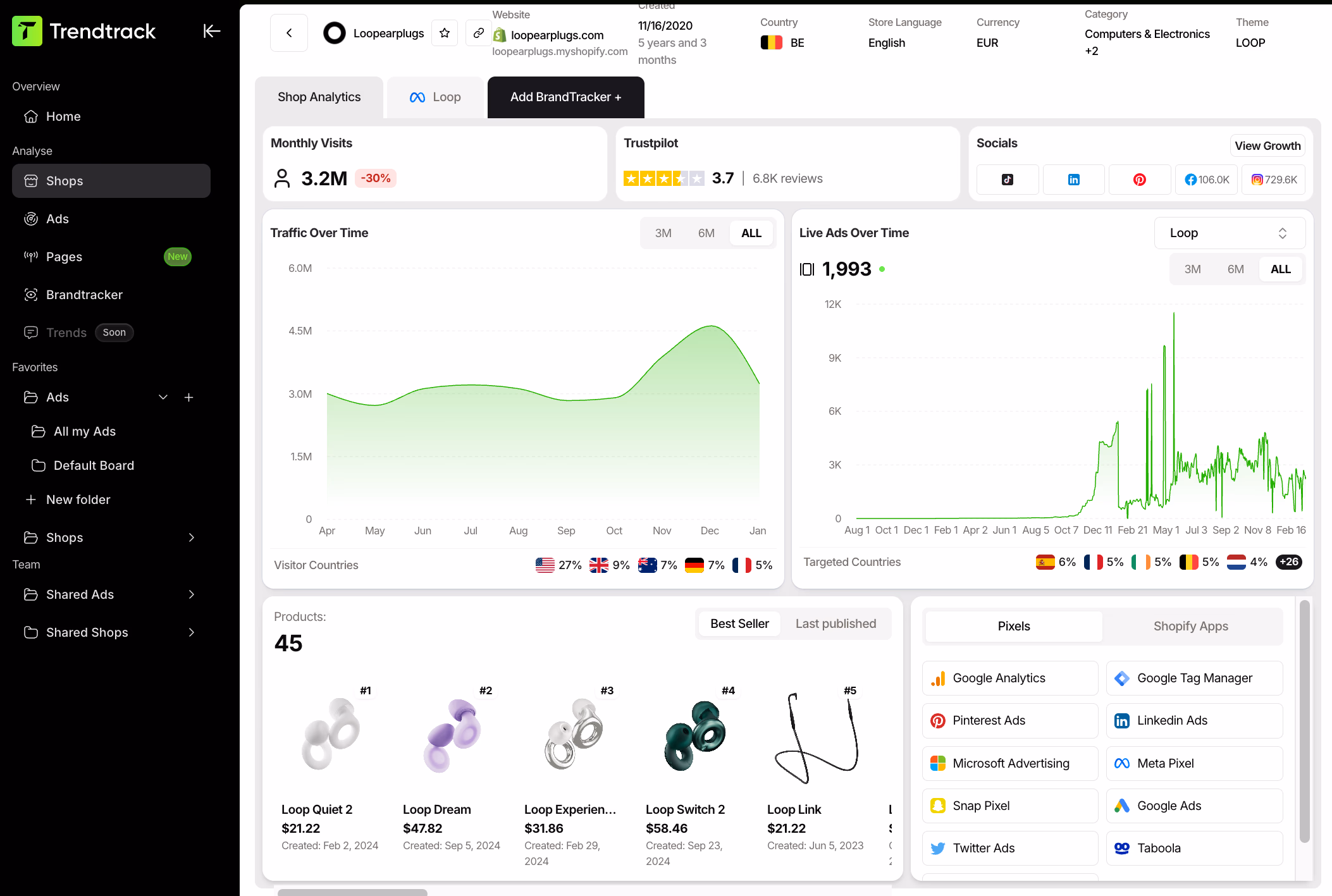
Task: Click Add BrandTracker button
Action: click(x=565, y=97)
